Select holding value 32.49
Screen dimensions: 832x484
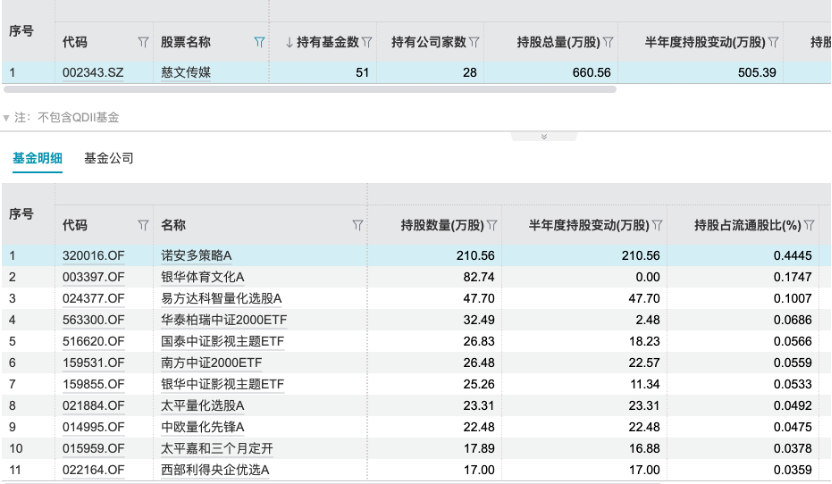(479, 319)
